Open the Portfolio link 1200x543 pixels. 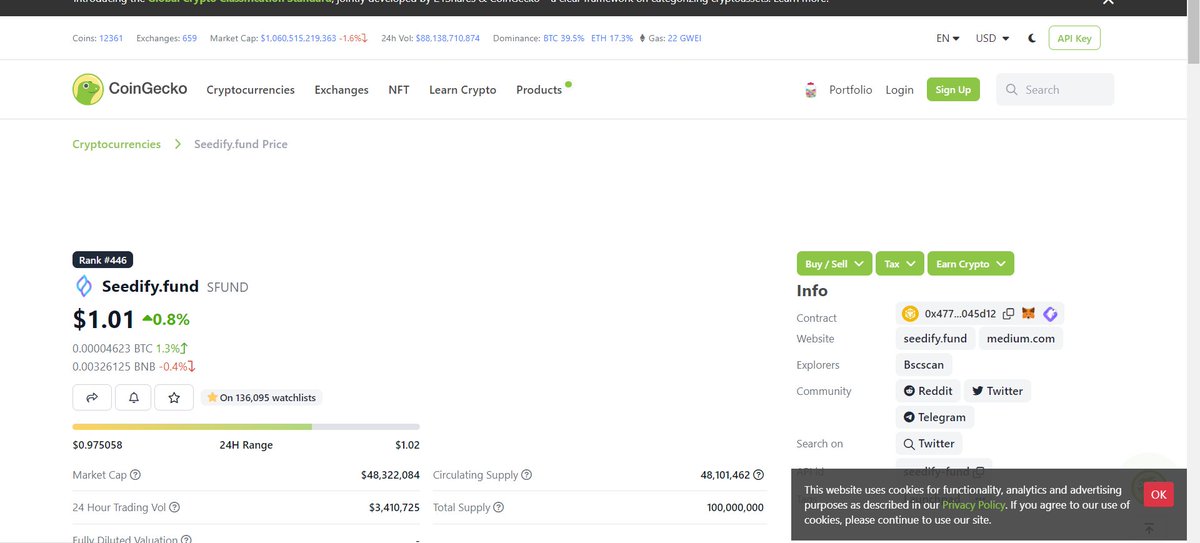[850, 90]
